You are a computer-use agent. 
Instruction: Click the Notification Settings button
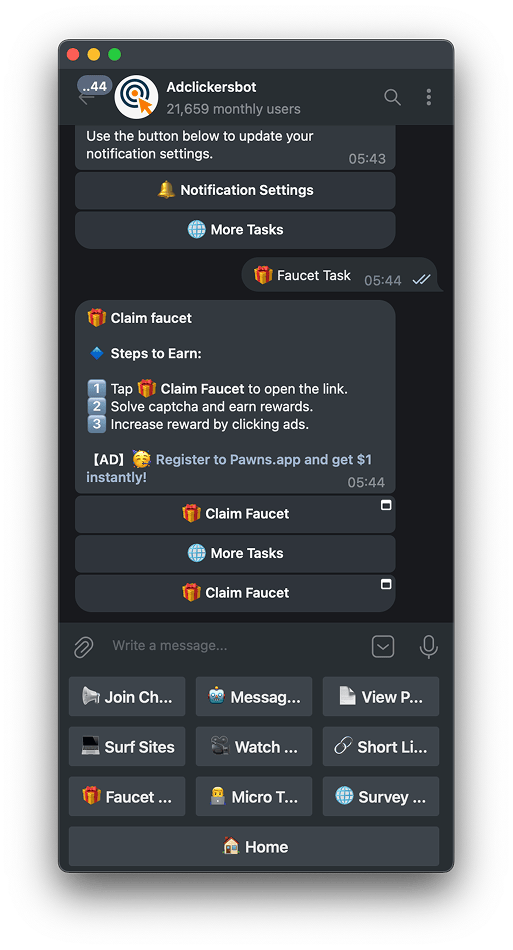tap(235, 190)
